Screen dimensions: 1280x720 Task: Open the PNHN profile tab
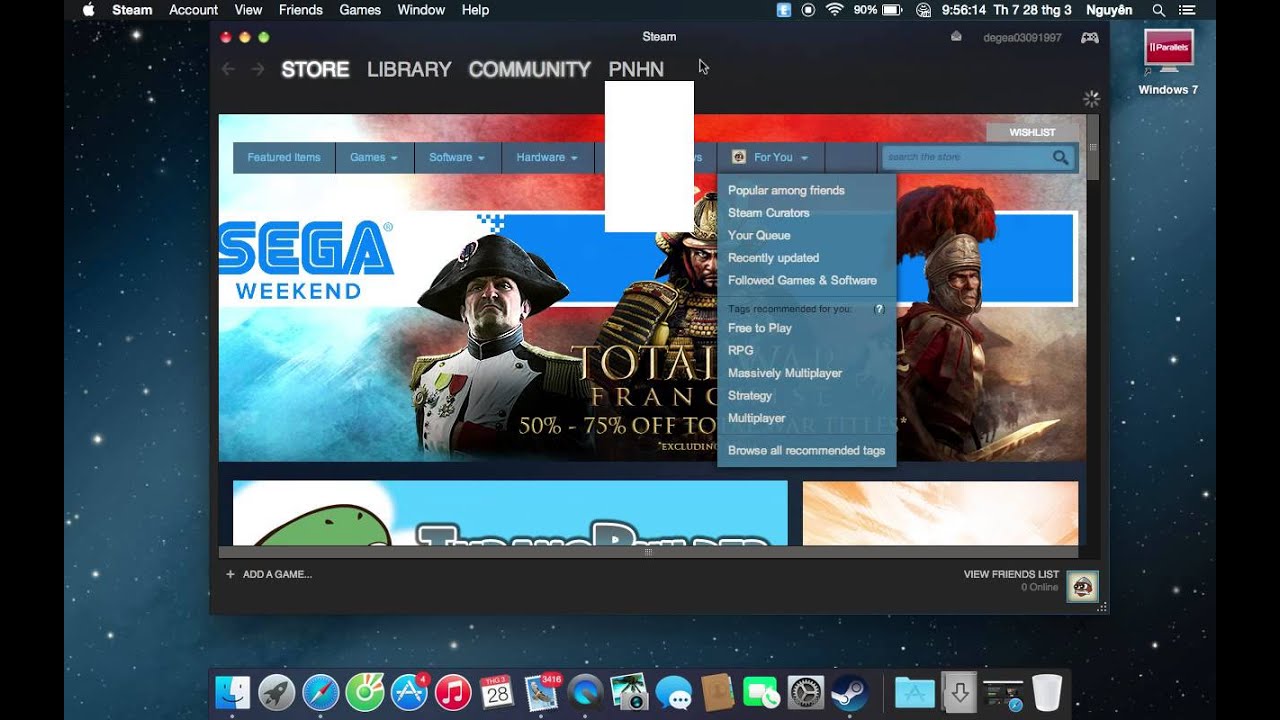pyautogui.click(x=636, y=69)
